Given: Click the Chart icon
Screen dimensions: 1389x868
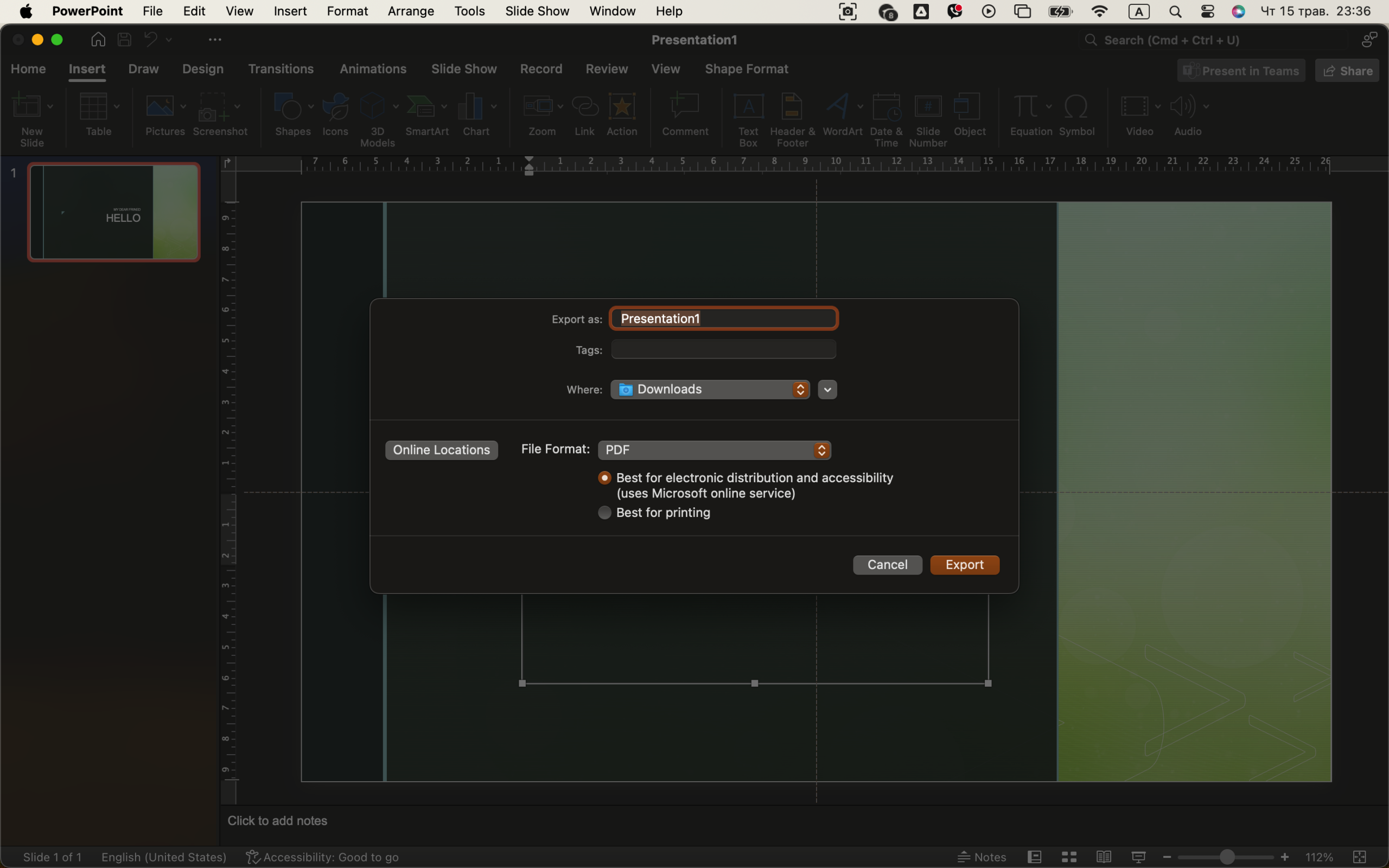Looking at the screenshot, I should (x=470, y=106).
